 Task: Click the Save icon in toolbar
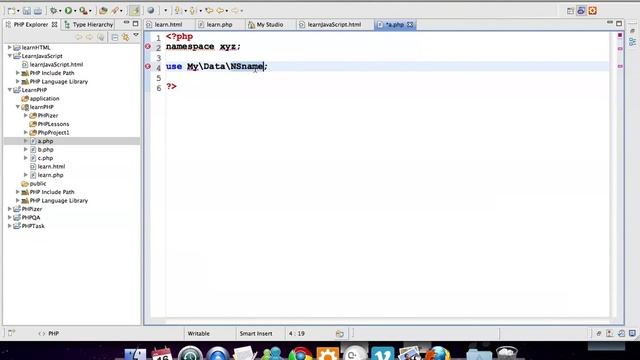coord(27,11)
